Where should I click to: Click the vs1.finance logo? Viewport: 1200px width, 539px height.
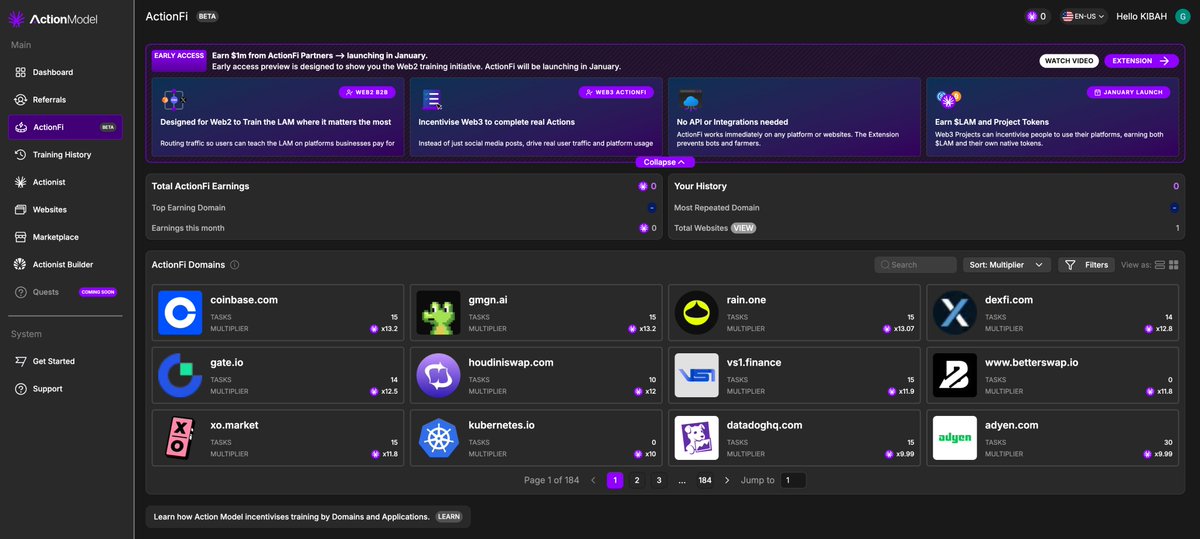coord(696,375)
